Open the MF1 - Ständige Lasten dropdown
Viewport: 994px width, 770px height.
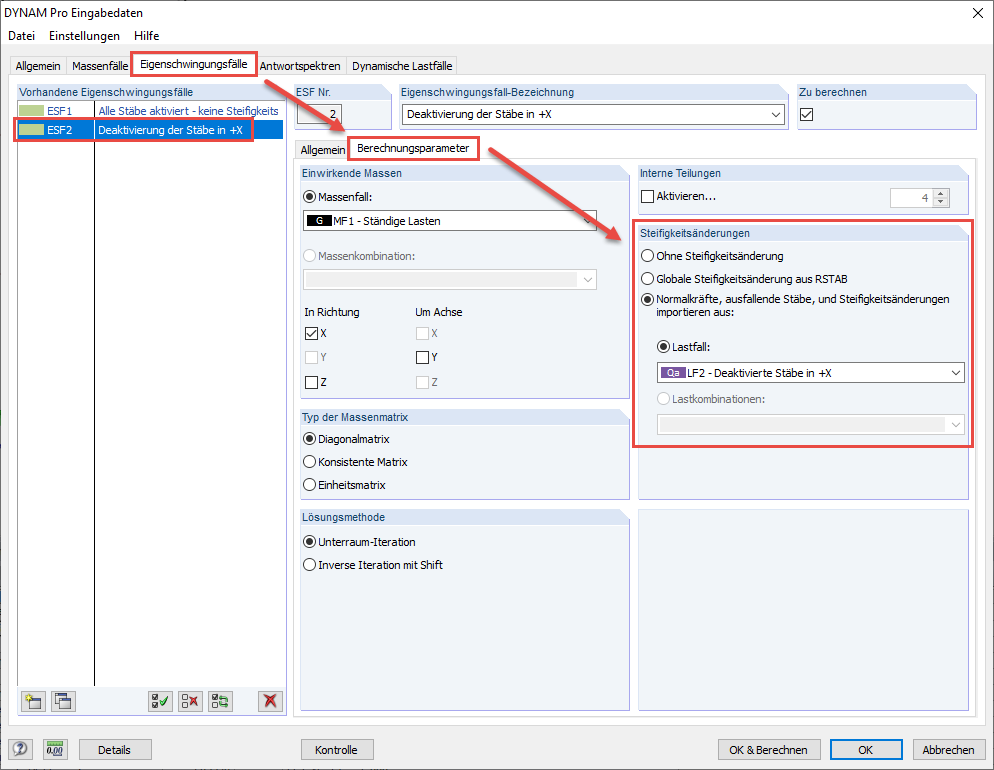pos(588,221)
